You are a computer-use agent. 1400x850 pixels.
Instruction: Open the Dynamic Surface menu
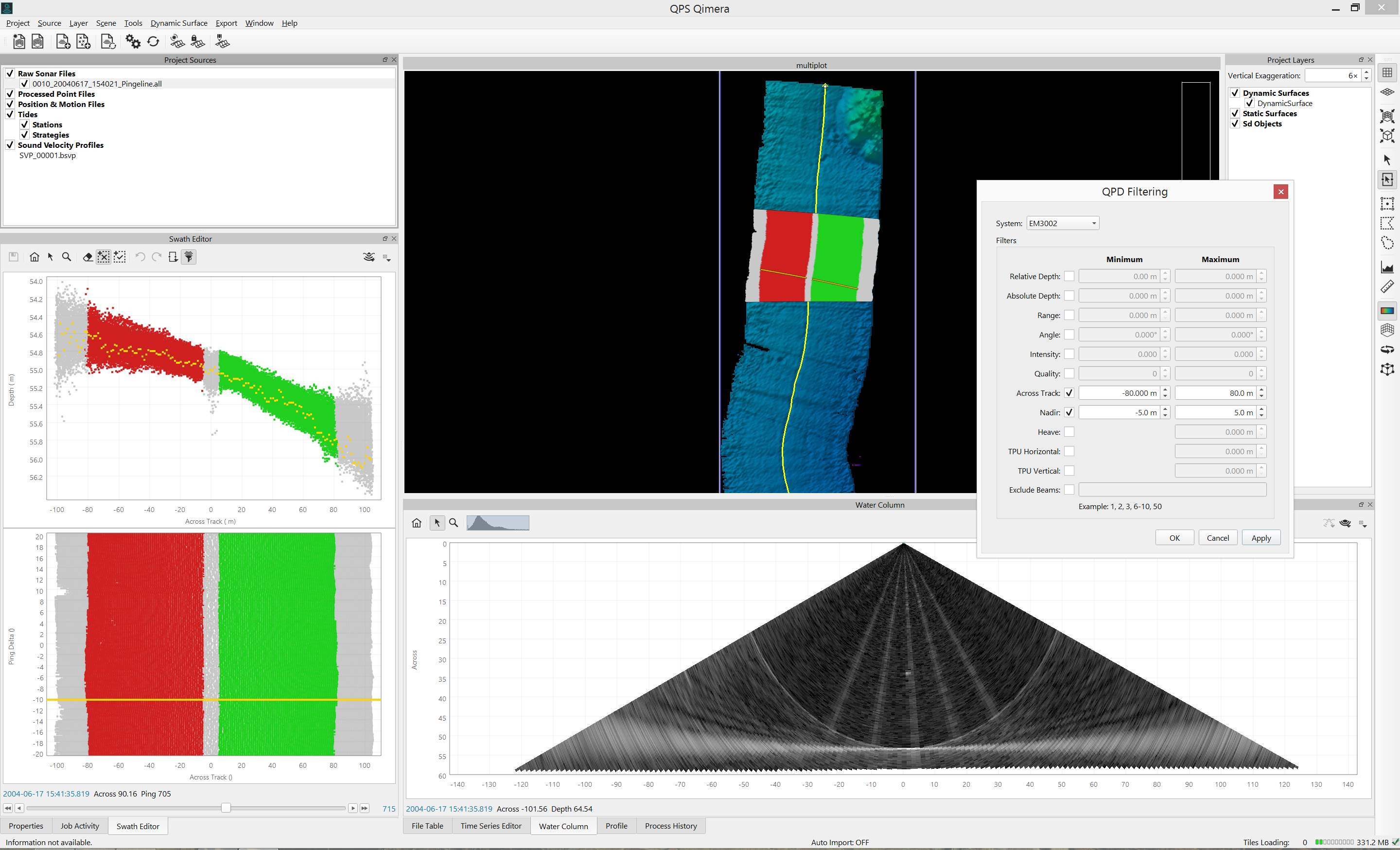[178, 23]
